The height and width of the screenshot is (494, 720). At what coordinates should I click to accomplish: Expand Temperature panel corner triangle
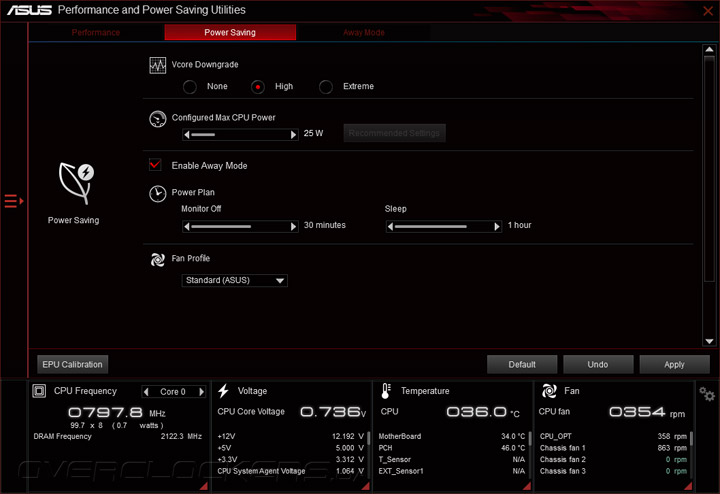(x=527, y=486)
